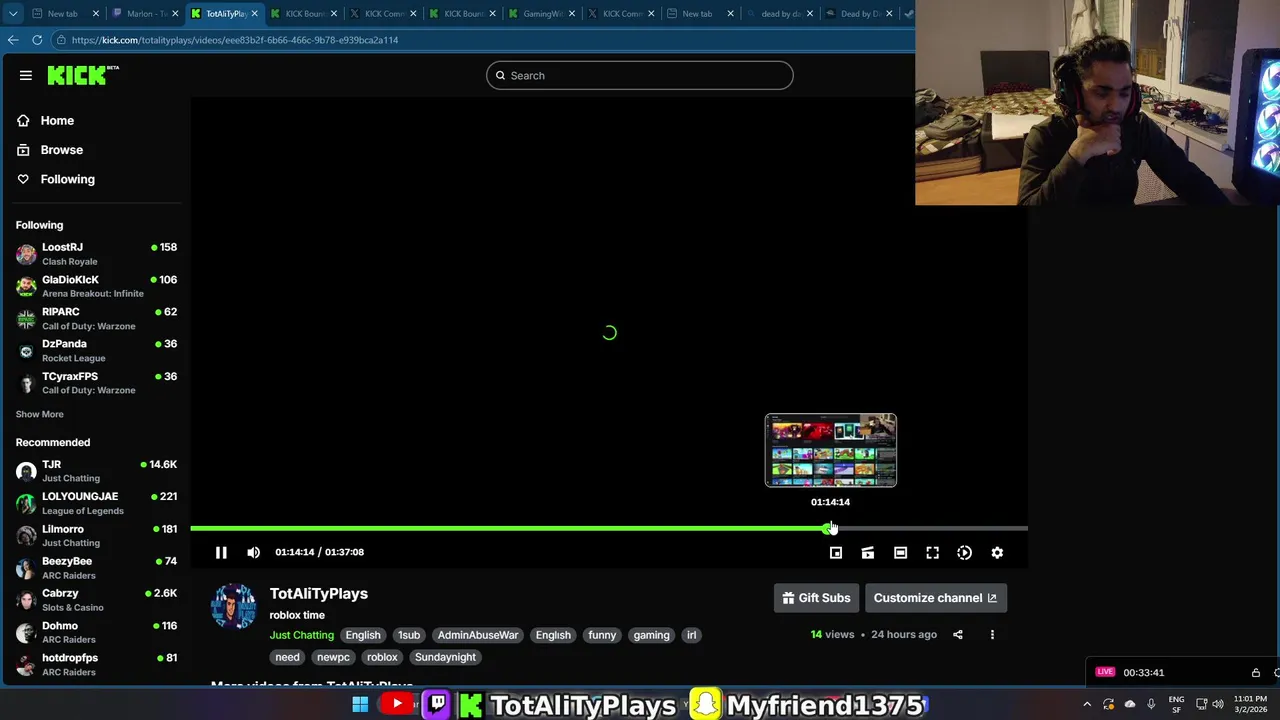The width and height of the screenshot is (1280, 720).
Task: Click the AdminAbuseWar tag
Action: 478,635
